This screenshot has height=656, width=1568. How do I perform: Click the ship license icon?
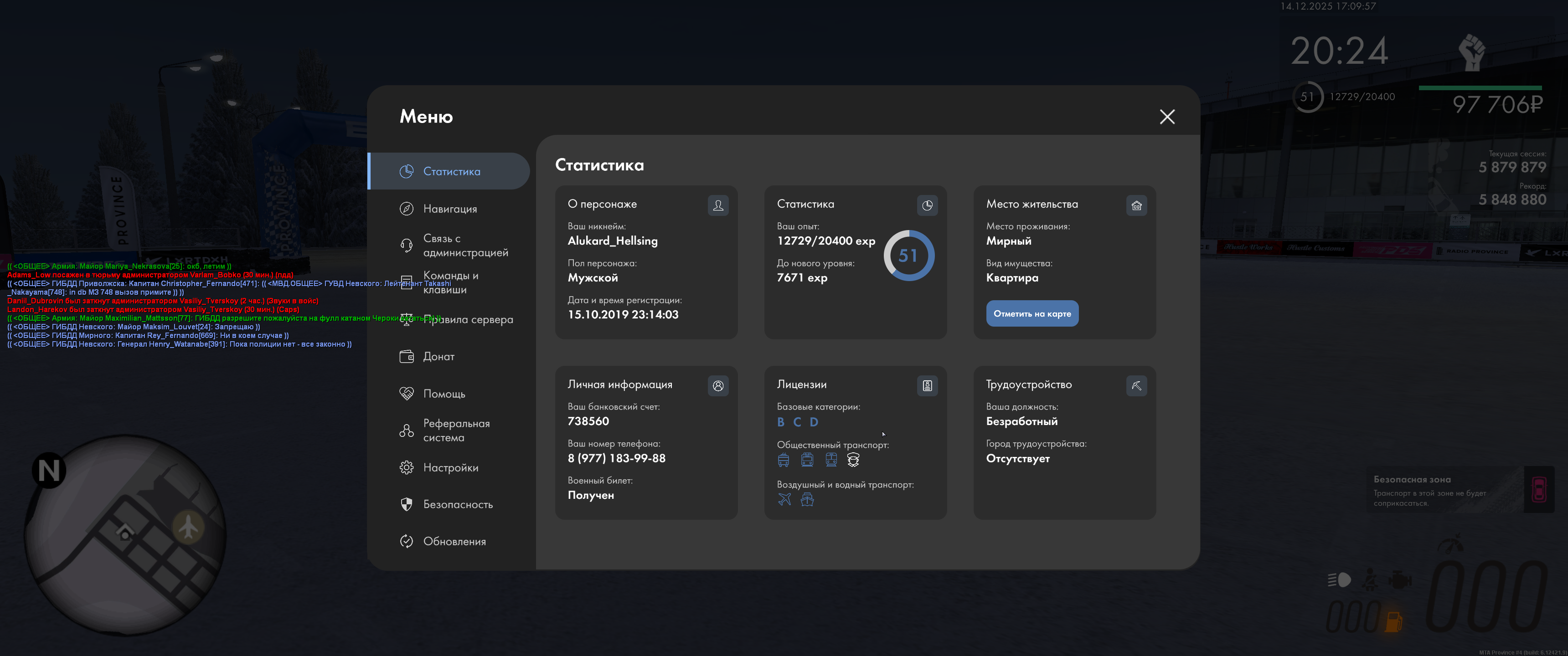[x=806, y=500]
